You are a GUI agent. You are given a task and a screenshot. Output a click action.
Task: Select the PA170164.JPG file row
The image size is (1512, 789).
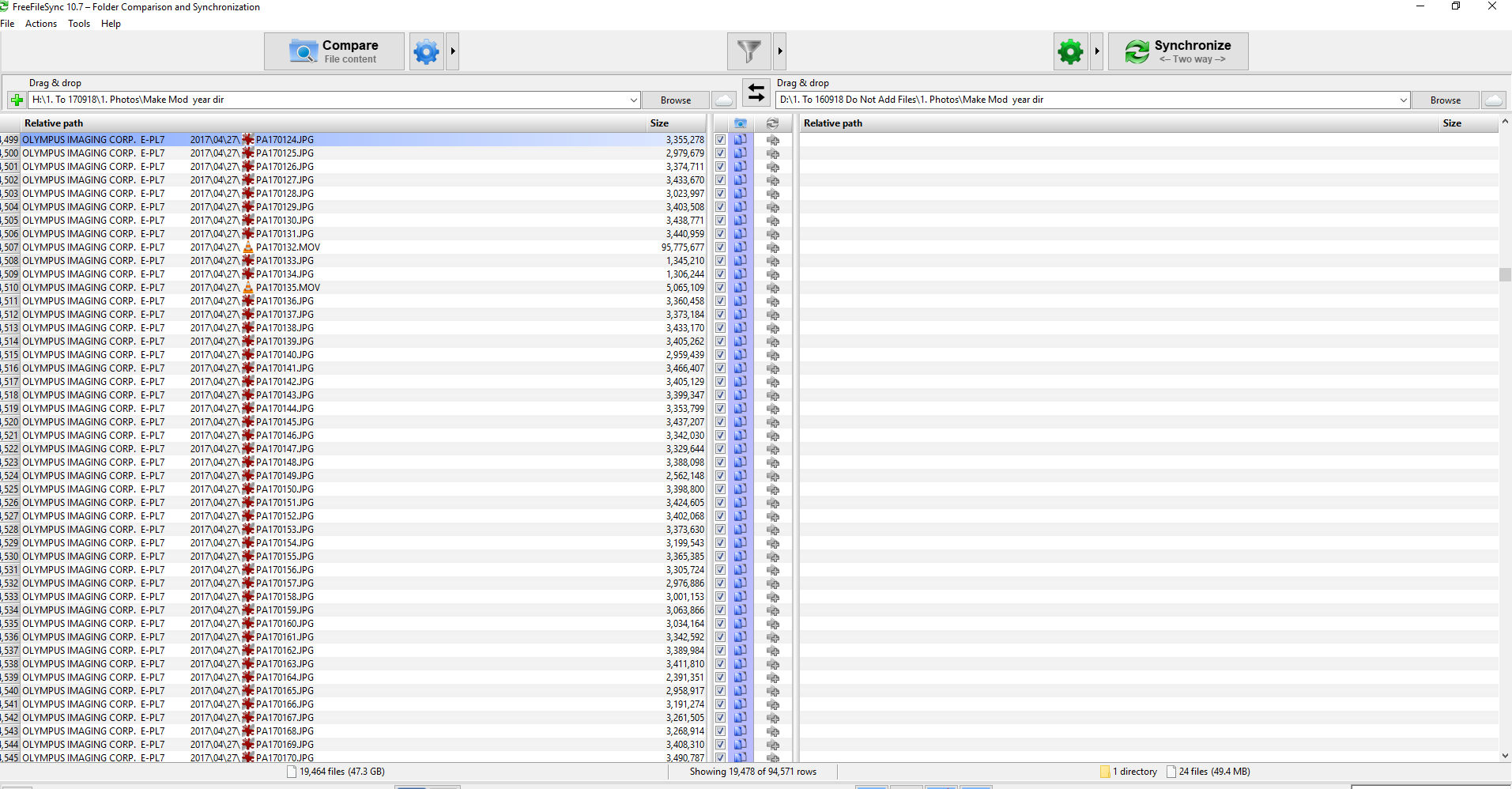pyautogui.click(x=353, y=678)
